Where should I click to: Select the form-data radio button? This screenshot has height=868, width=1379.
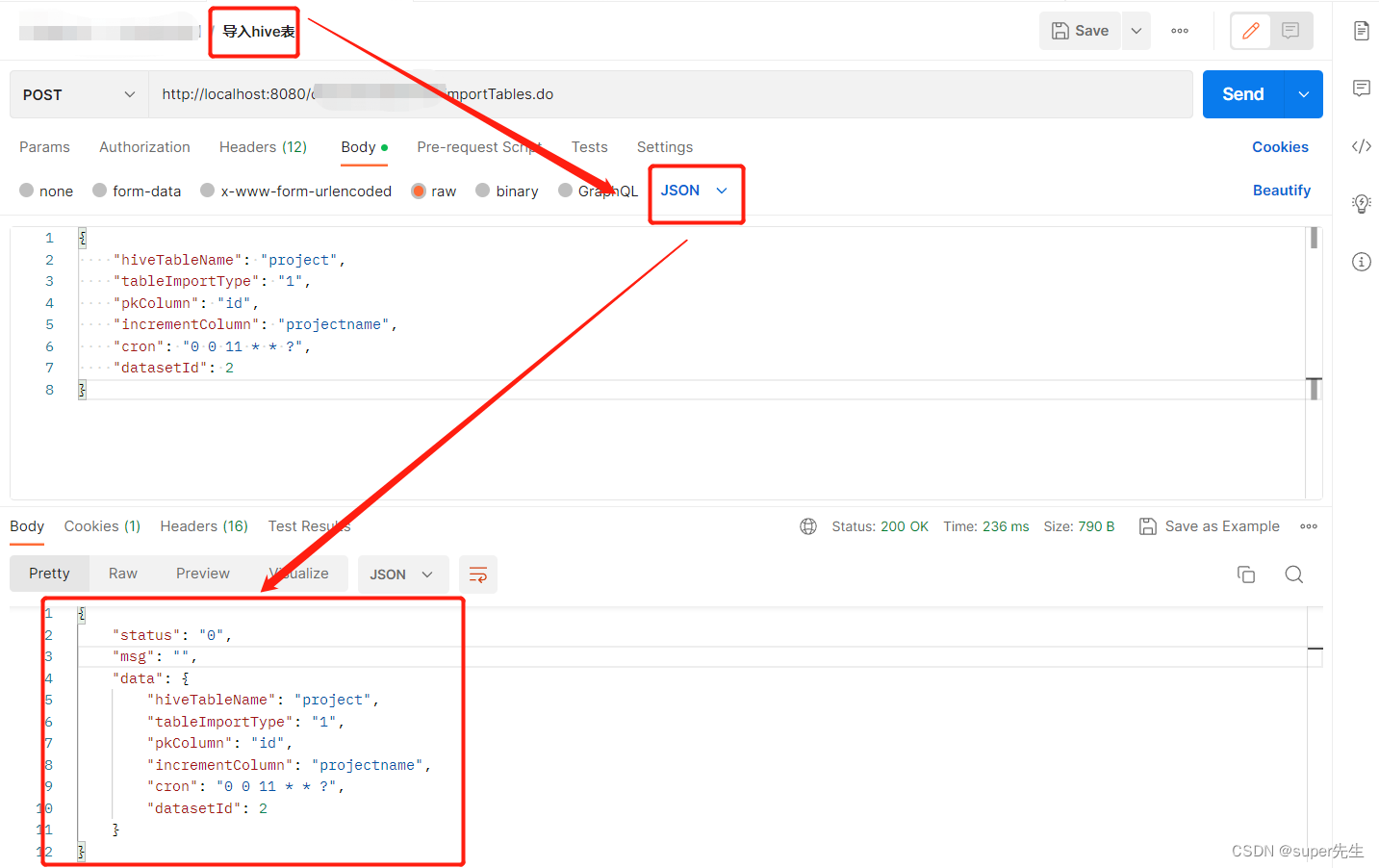point(100,191)
